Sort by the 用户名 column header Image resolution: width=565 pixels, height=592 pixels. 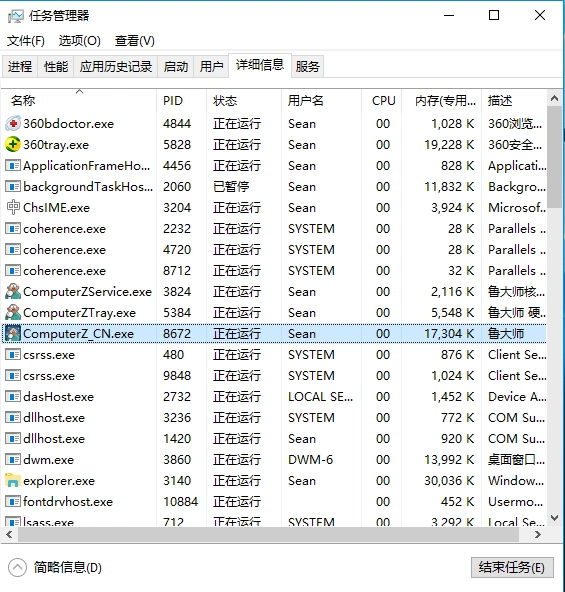[321, 101]
